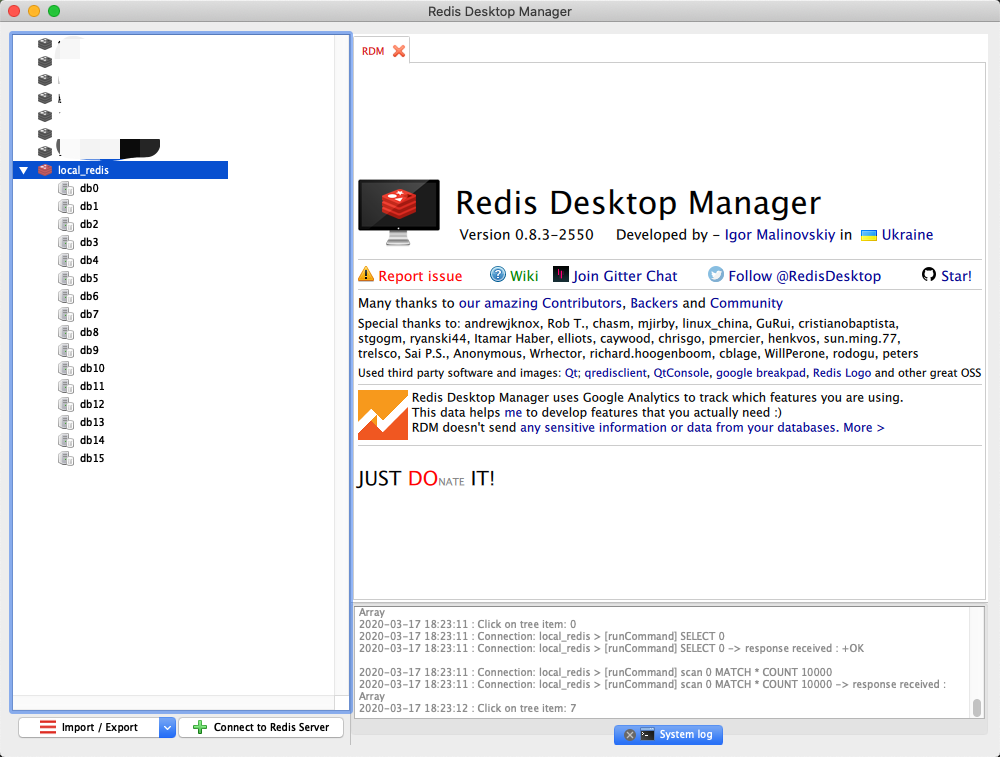Click the Import / Export button

click(89, 727)
